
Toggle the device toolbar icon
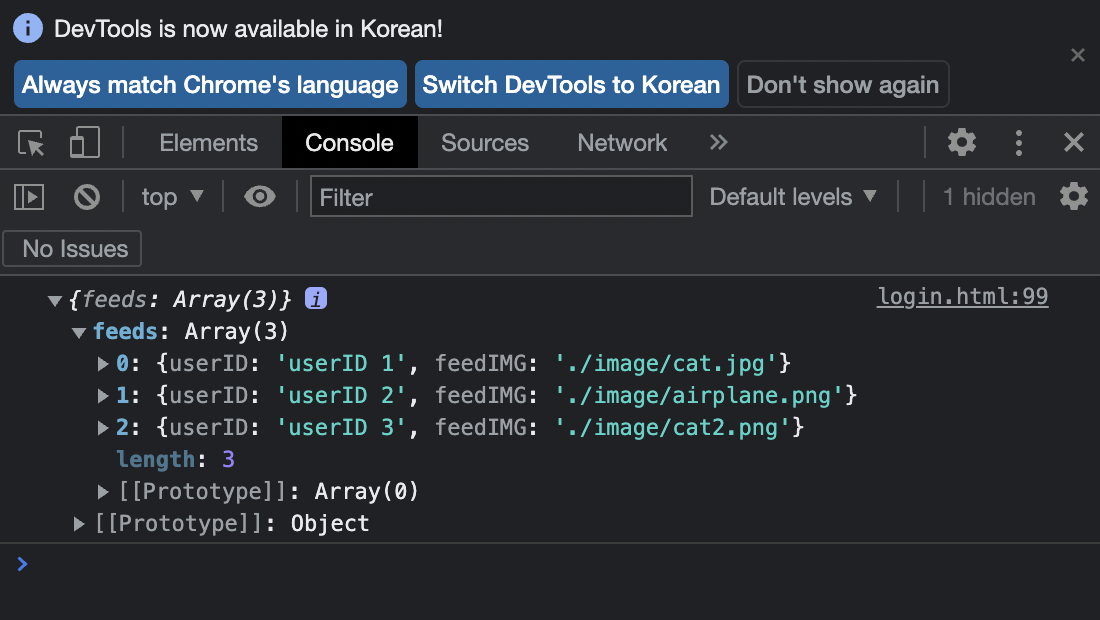[x=85, y=143]
